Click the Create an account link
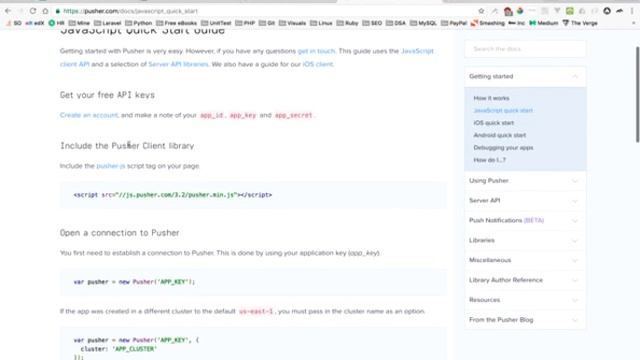 (x=89, y=115)
